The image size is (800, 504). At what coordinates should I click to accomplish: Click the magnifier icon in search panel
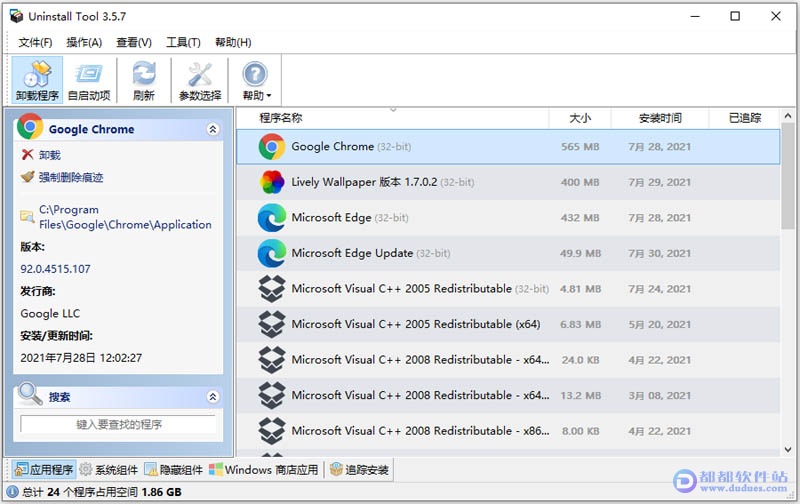[30, 394]
